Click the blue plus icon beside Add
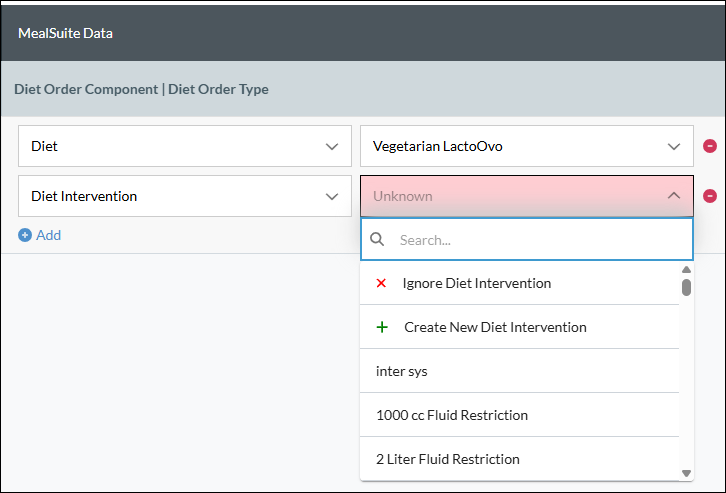This screenshot has height=493, width=726. [x=25, y=235]
